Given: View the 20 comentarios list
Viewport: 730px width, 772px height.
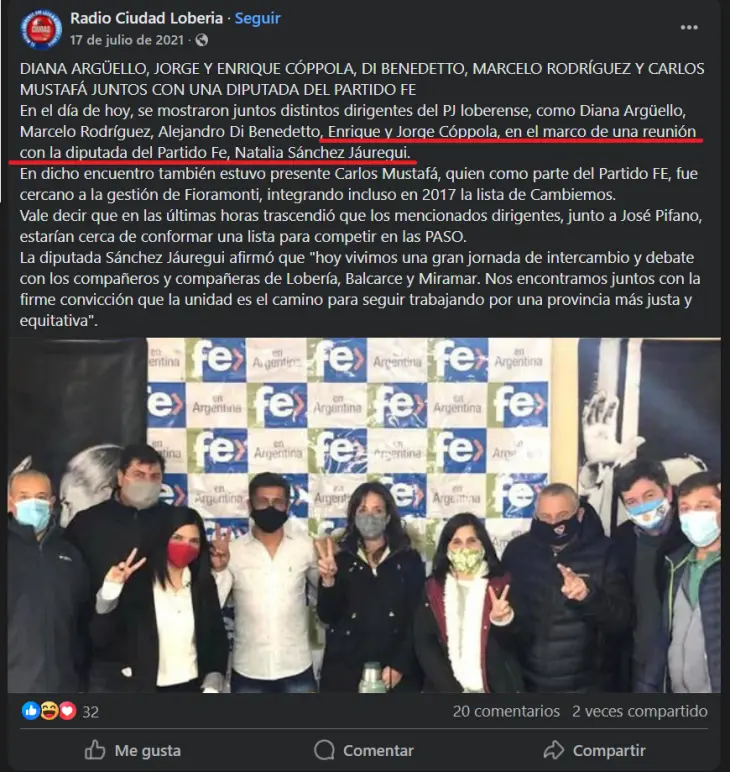Looking at the screenshot, I should tap(506, 711).
